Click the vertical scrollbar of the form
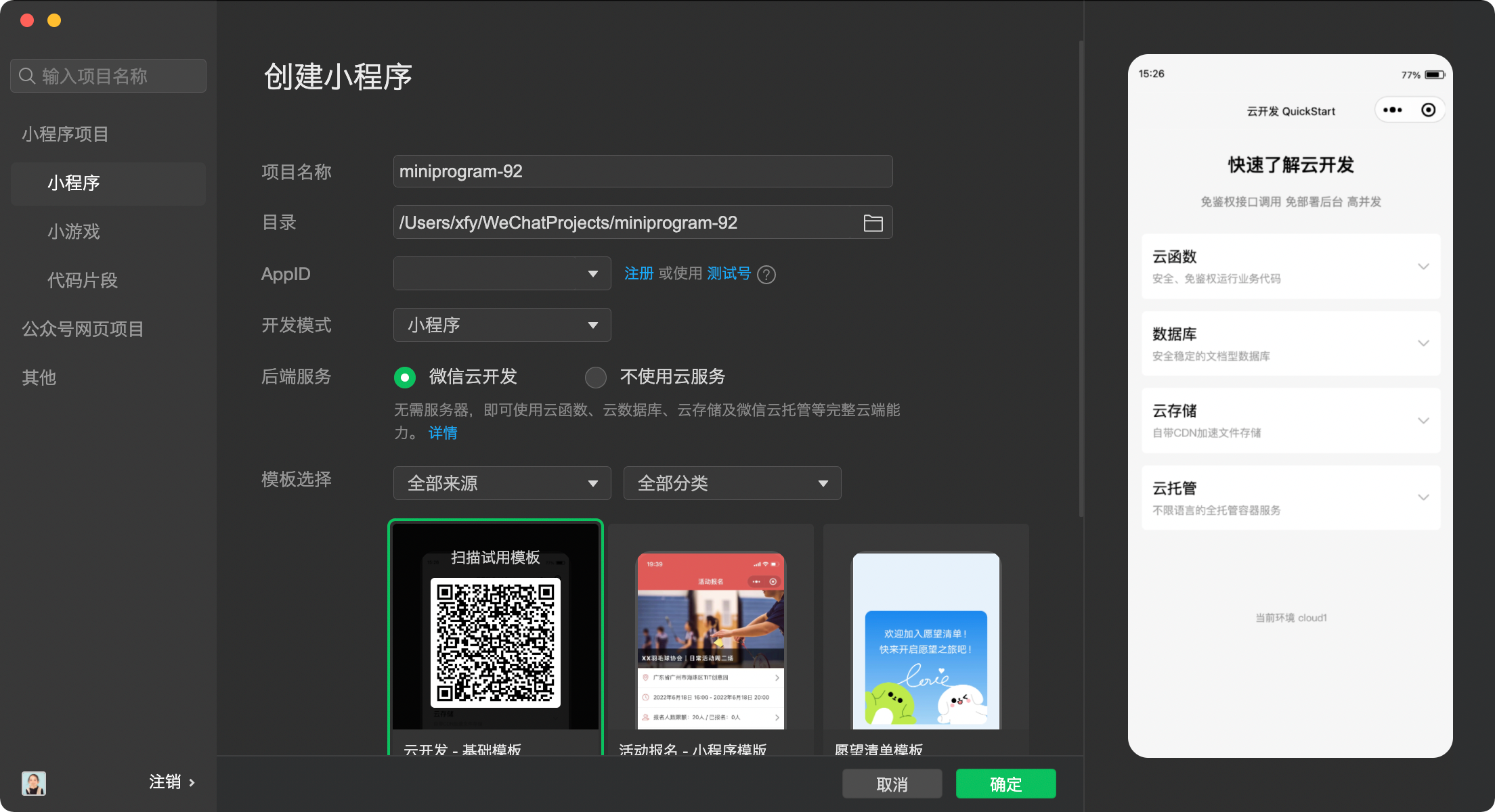The image size is (1495, 812). pos(1081,277)
